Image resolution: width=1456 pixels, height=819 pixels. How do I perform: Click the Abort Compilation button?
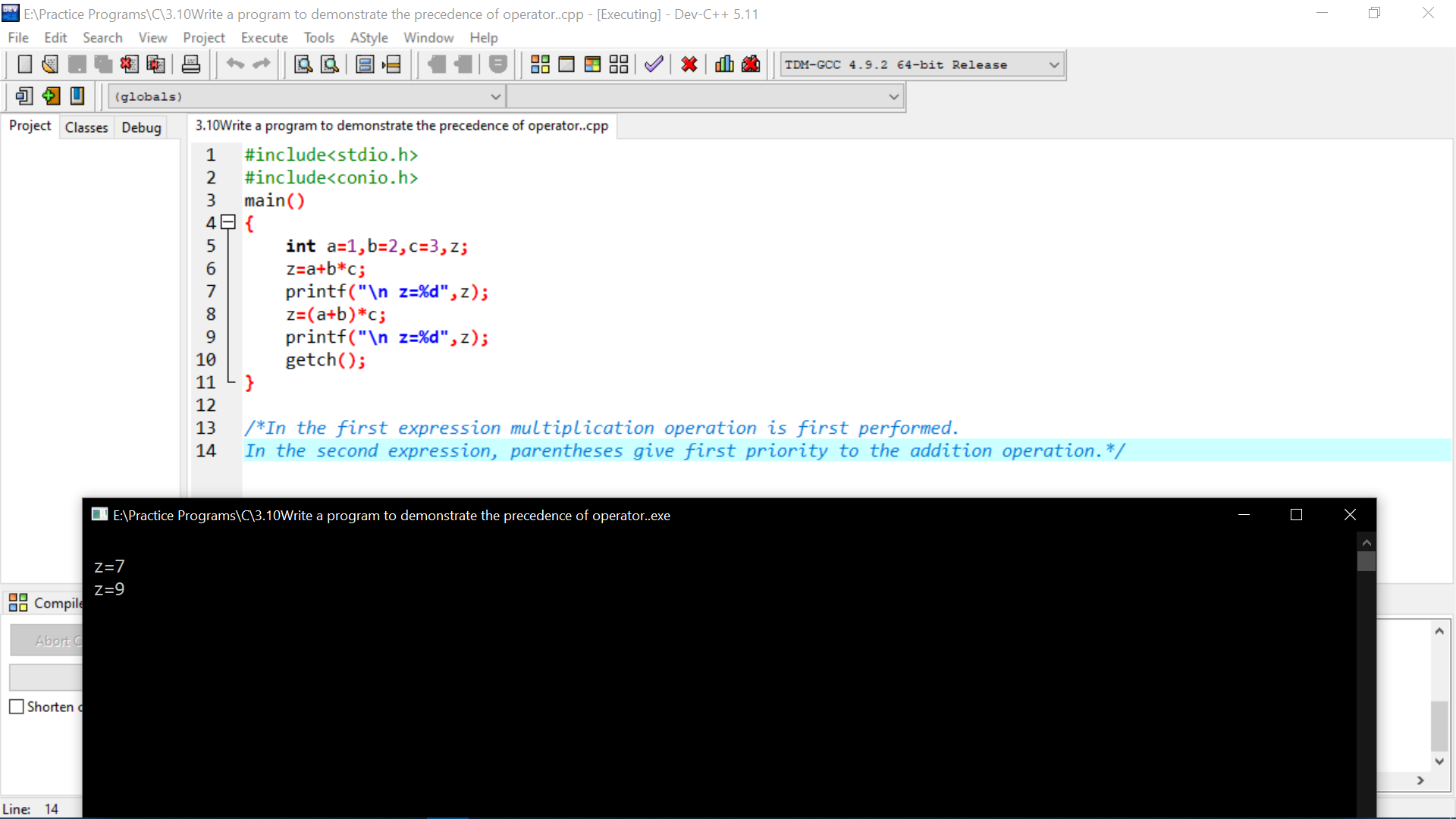coord(47,641)
